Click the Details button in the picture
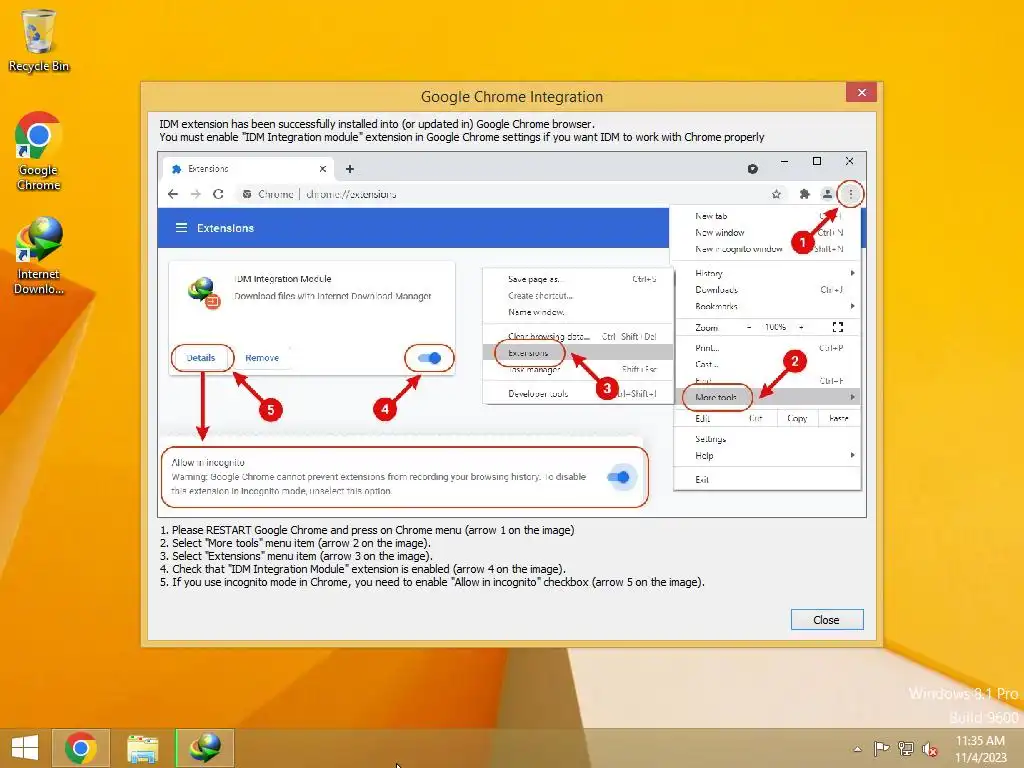The image size is (1024, 768). click(201, 358)
